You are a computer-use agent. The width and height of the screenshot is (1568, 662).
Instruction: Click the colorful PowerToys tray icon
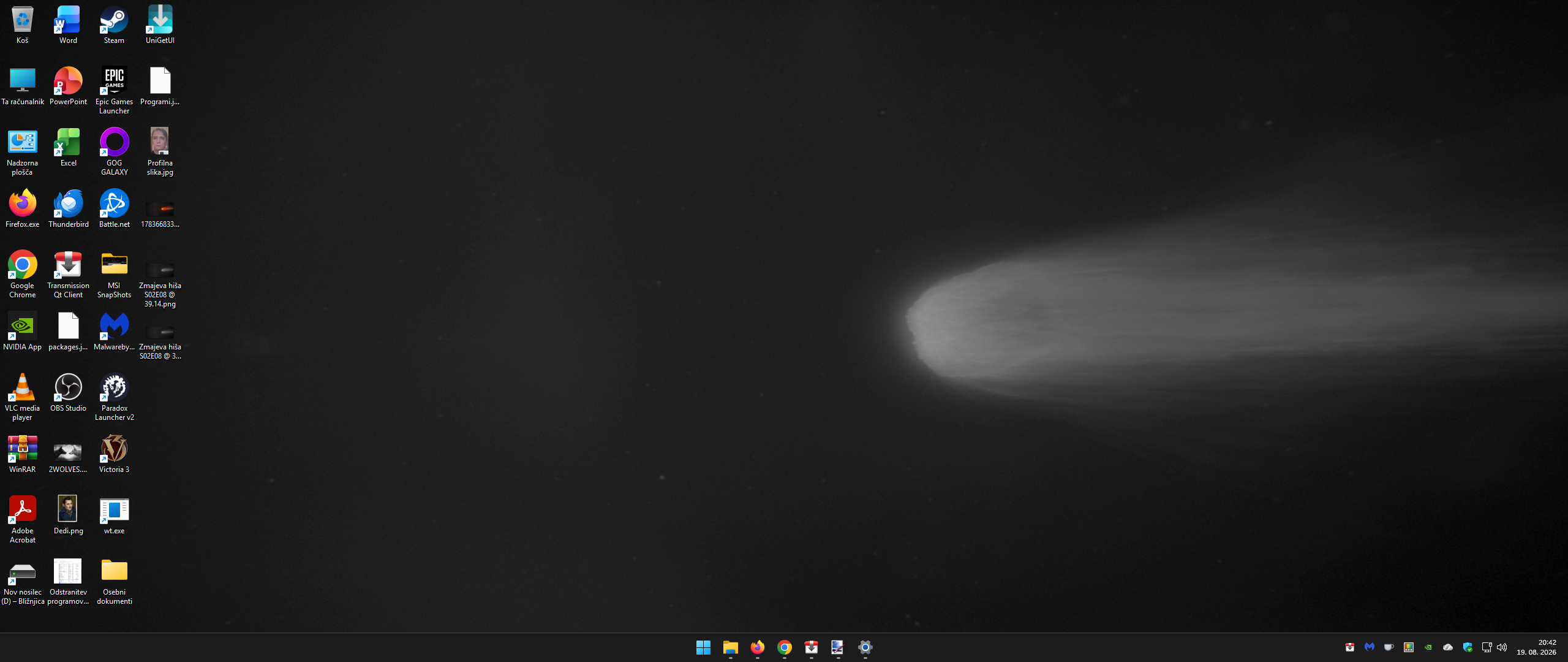pyautogui.click(x=1409, y=647)
